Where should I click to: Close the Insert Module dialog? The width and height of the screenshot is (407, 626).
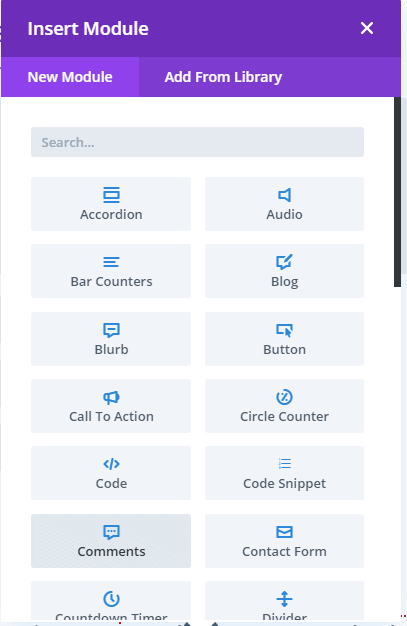pyautogui.click(x=367, y=28)
